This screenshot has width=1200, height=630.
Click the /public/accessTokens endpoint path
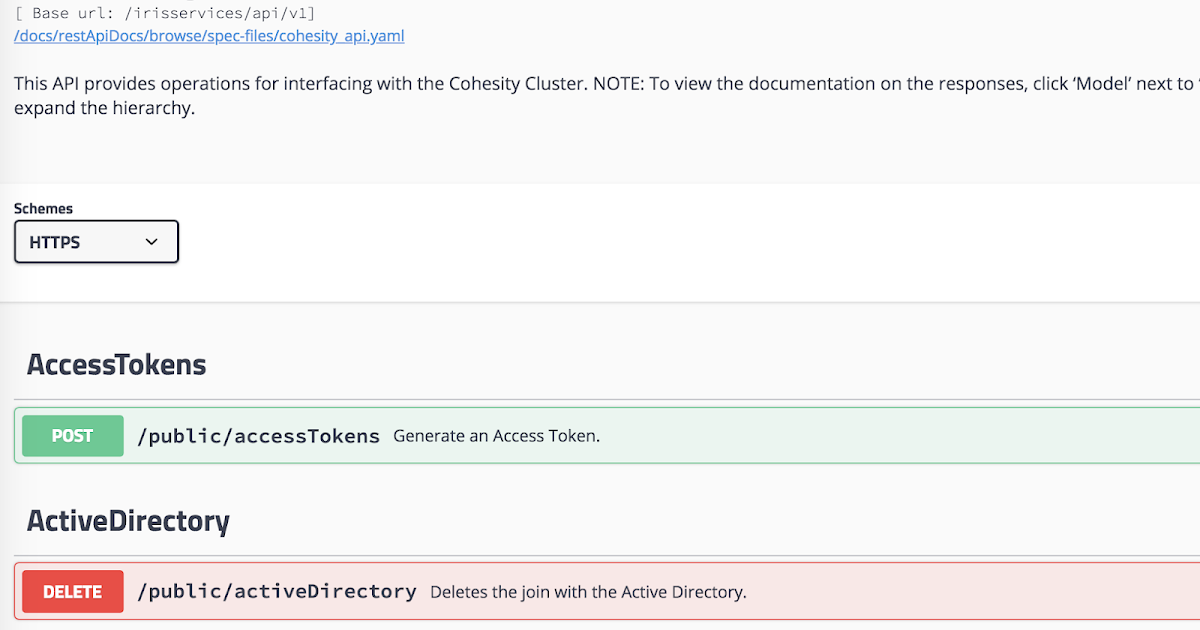point(258,435)
